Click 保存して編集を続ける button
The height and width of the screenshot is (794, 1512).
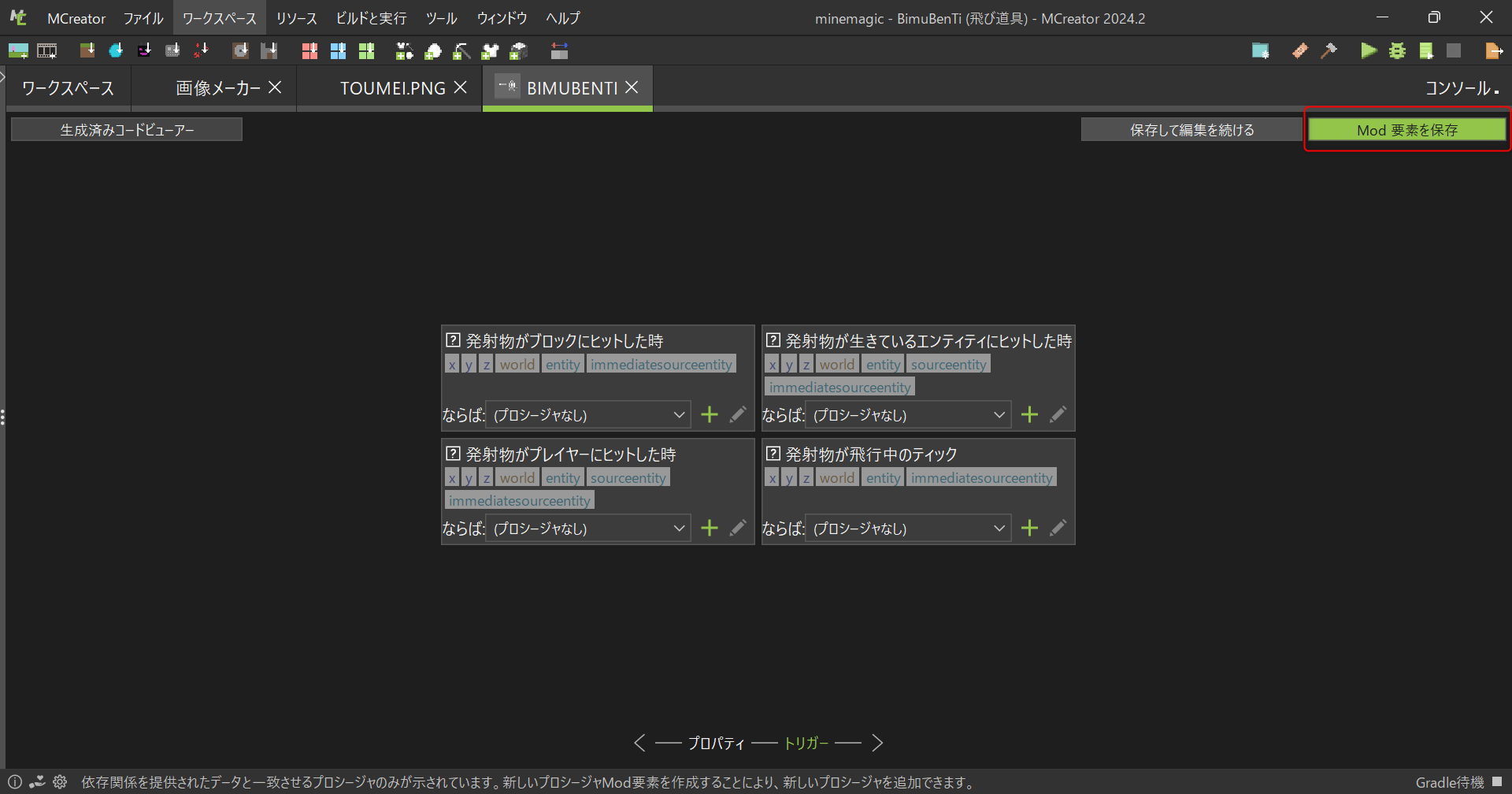point(1192,130)
